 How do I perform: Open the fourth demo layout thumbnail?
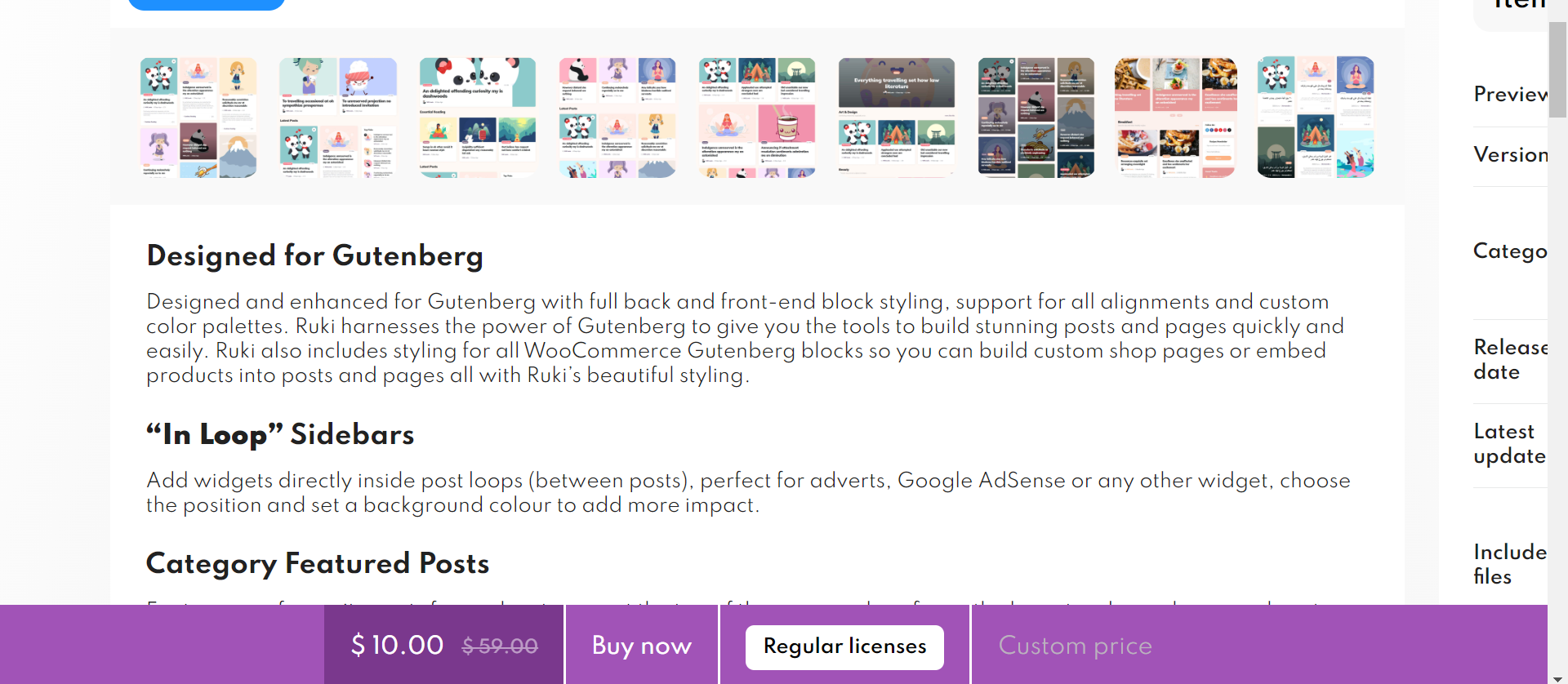617,117
